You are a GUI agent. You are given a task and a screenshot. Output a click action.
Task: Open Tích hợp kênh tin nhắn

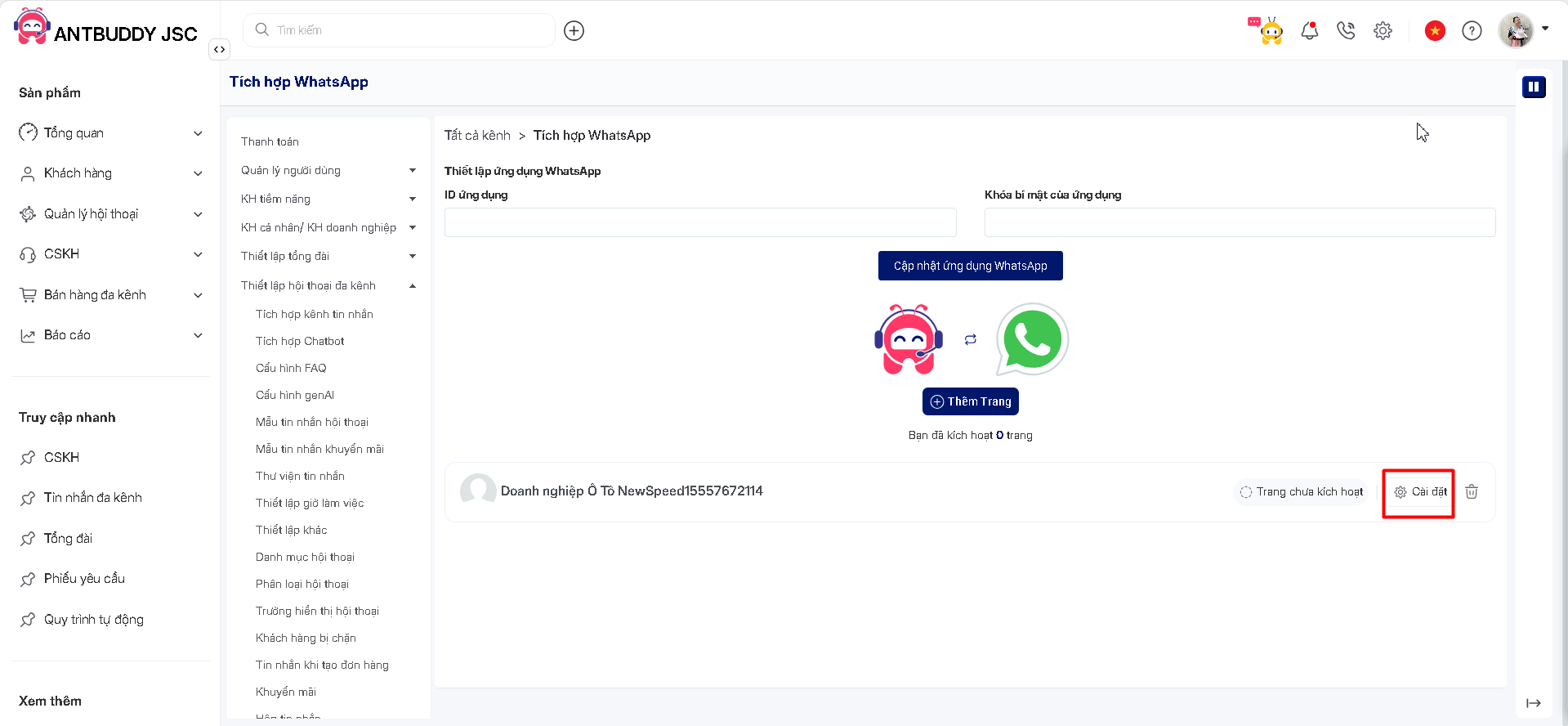click(x=314, y=314)
